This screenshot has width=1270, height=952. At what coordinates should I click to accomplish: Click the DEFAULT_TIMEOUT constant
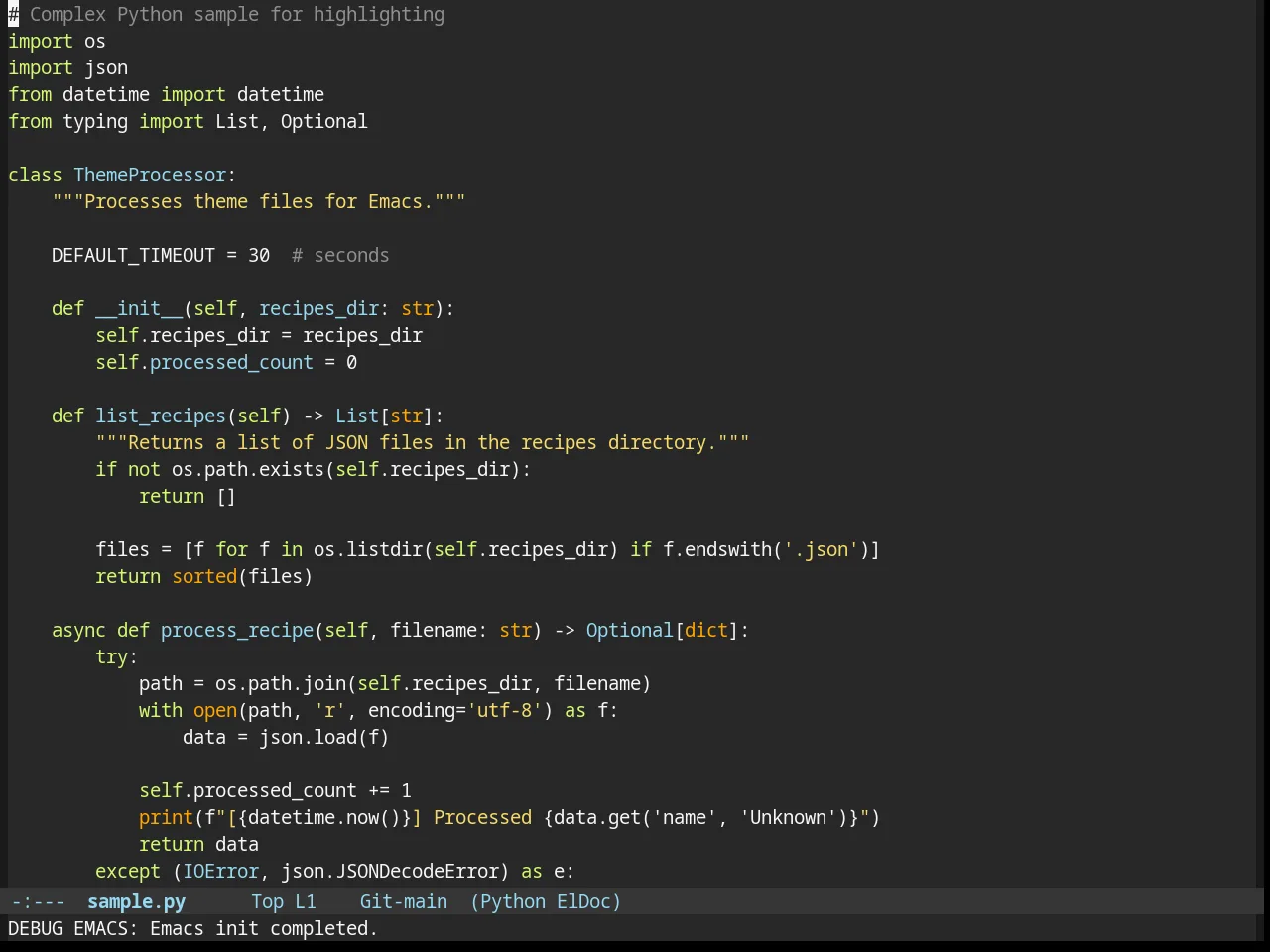click(x=133, y=255)
